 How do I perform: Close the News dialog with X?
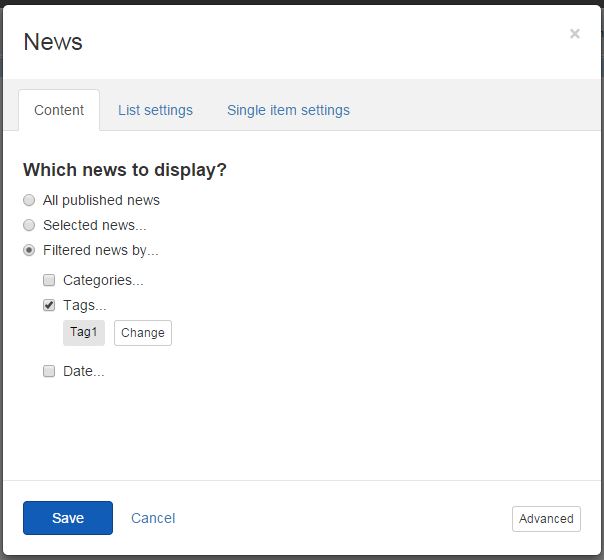(575, 34)
